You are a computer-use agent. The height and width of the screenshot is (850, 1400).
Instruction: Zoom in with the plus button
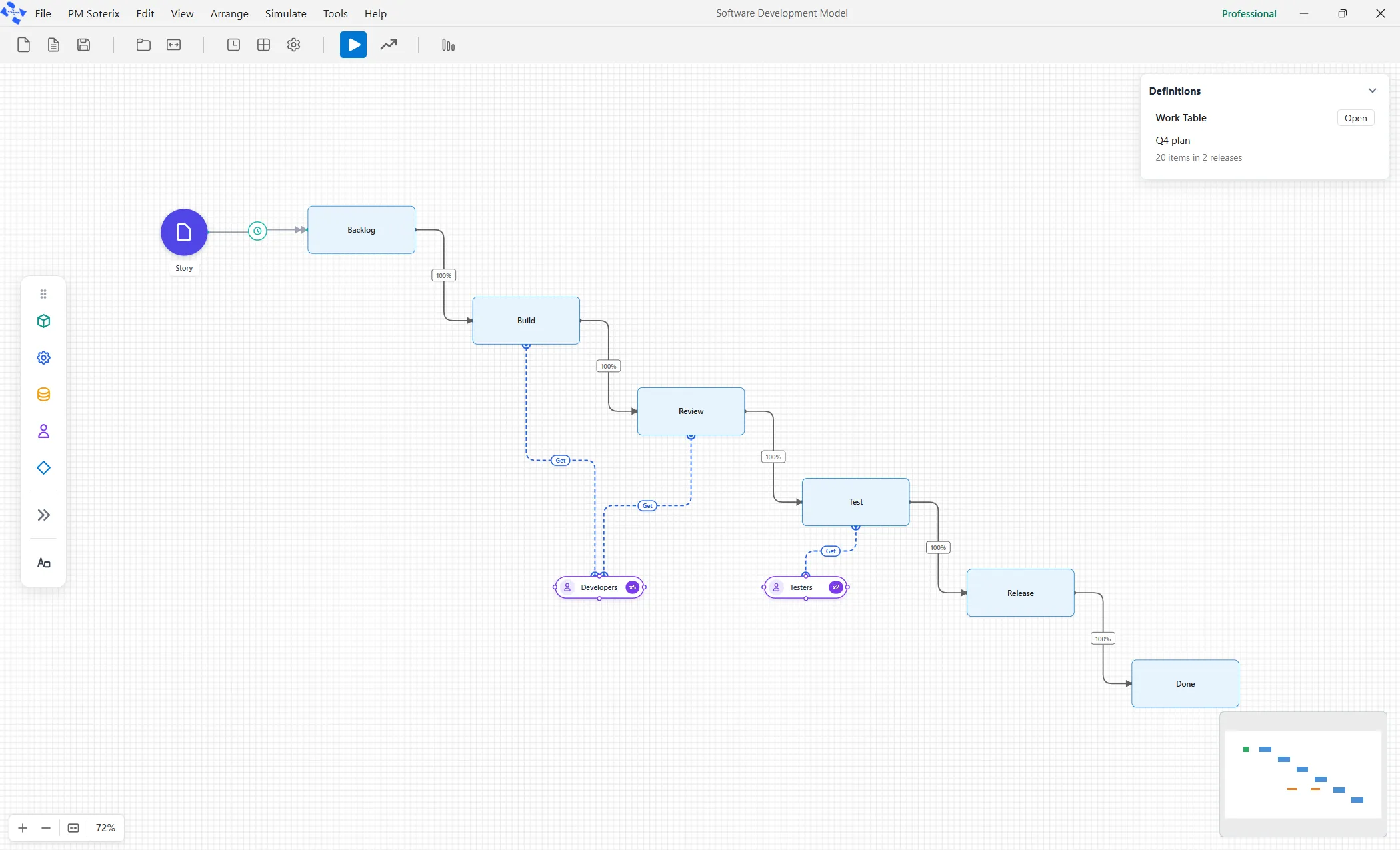tap(23, 828)
